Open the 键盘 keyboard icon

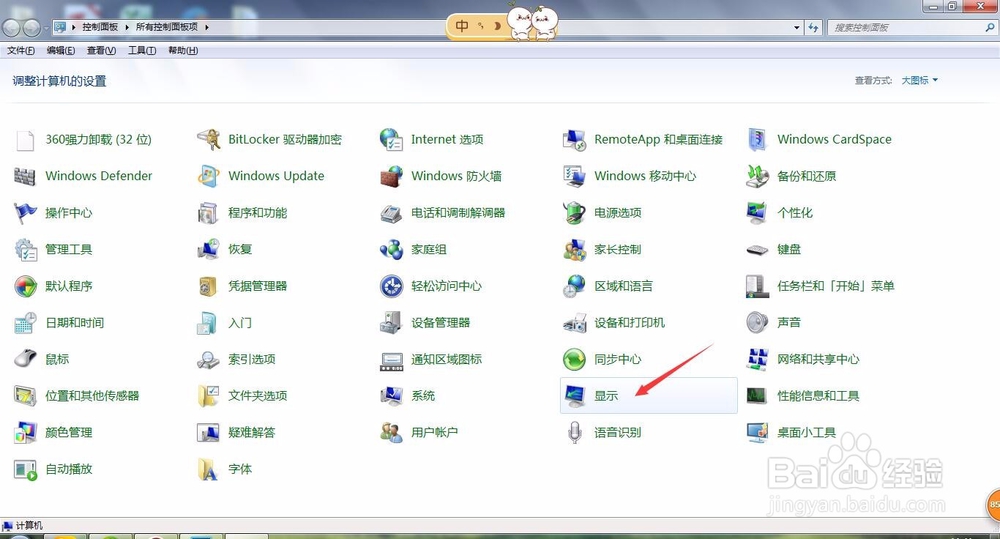click(x=757, y=249)
